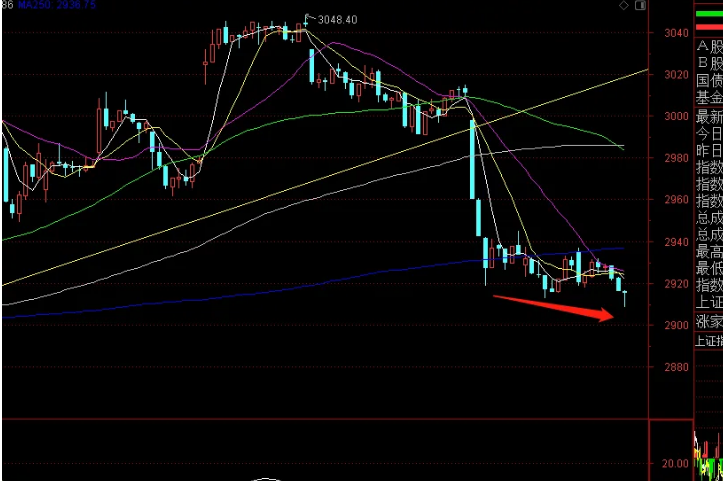The height and width of the screenshot is (481, 723).
Task: Click the 最新 row in side panel
Action: 709,117
